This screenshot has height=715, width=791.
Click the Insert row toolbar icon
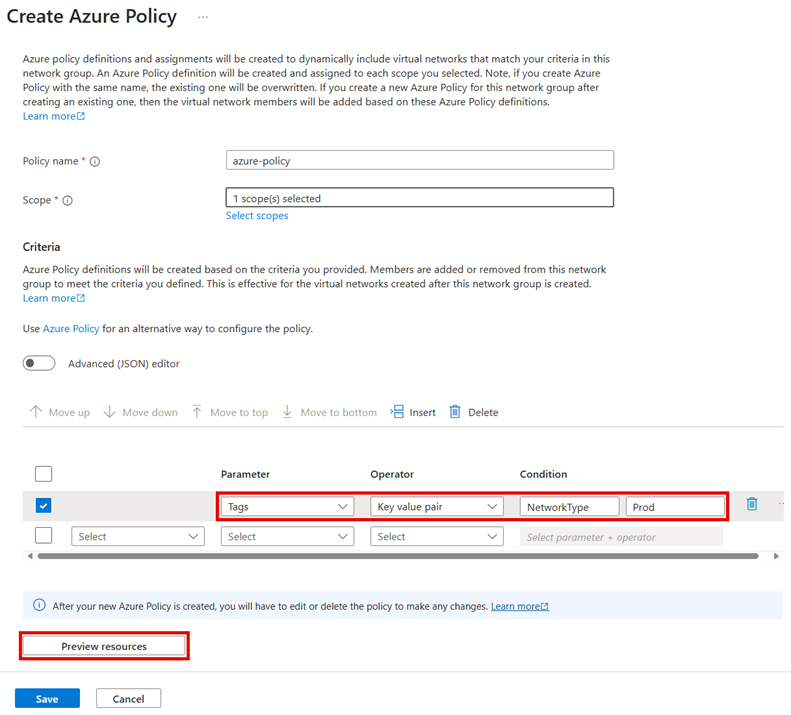tap(397, 412)
